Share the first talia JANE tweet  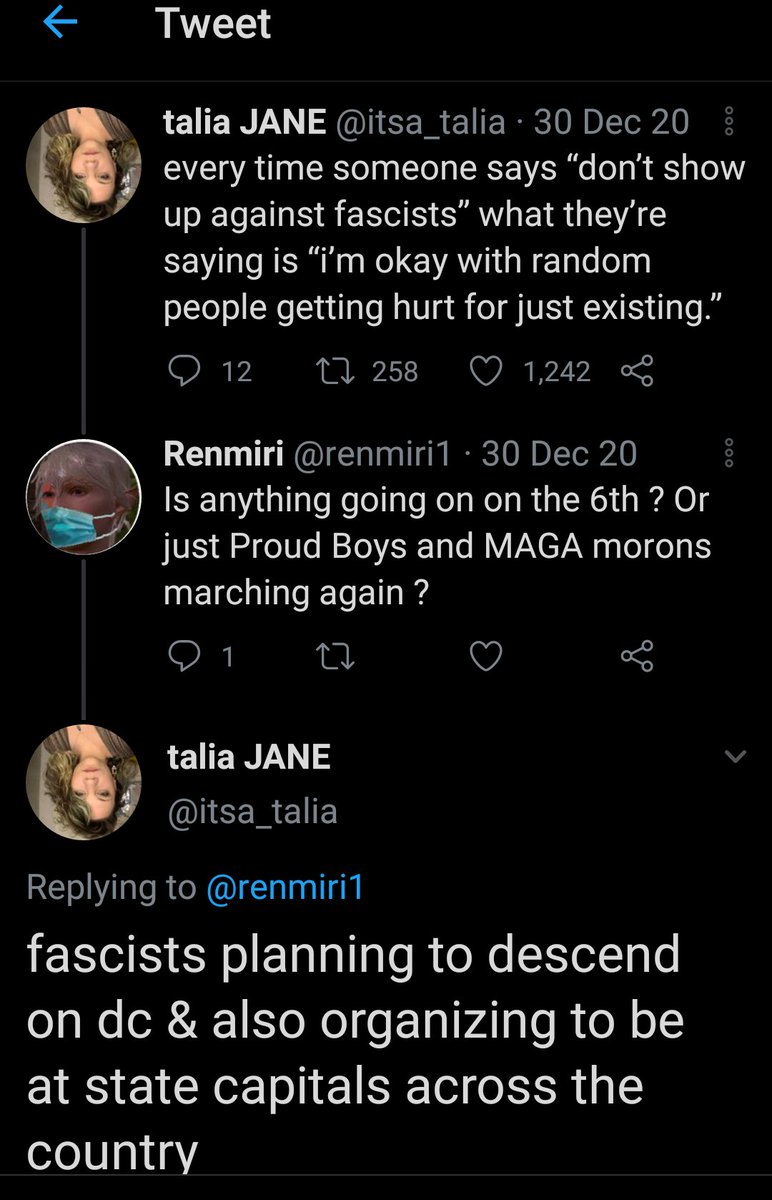tap(636, 372)
